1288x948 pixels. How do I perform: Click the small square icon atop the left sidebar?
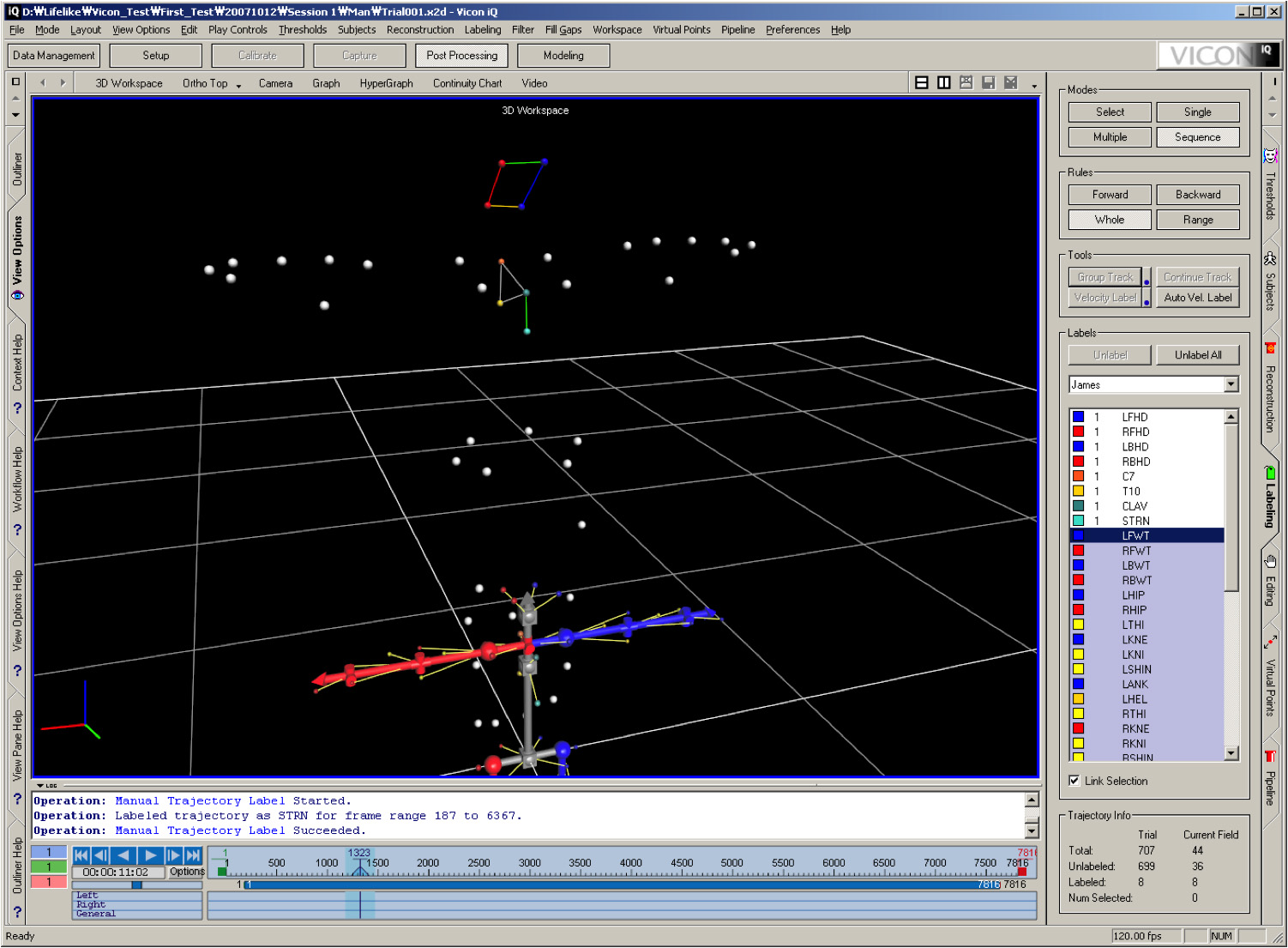tap(15, 82)
